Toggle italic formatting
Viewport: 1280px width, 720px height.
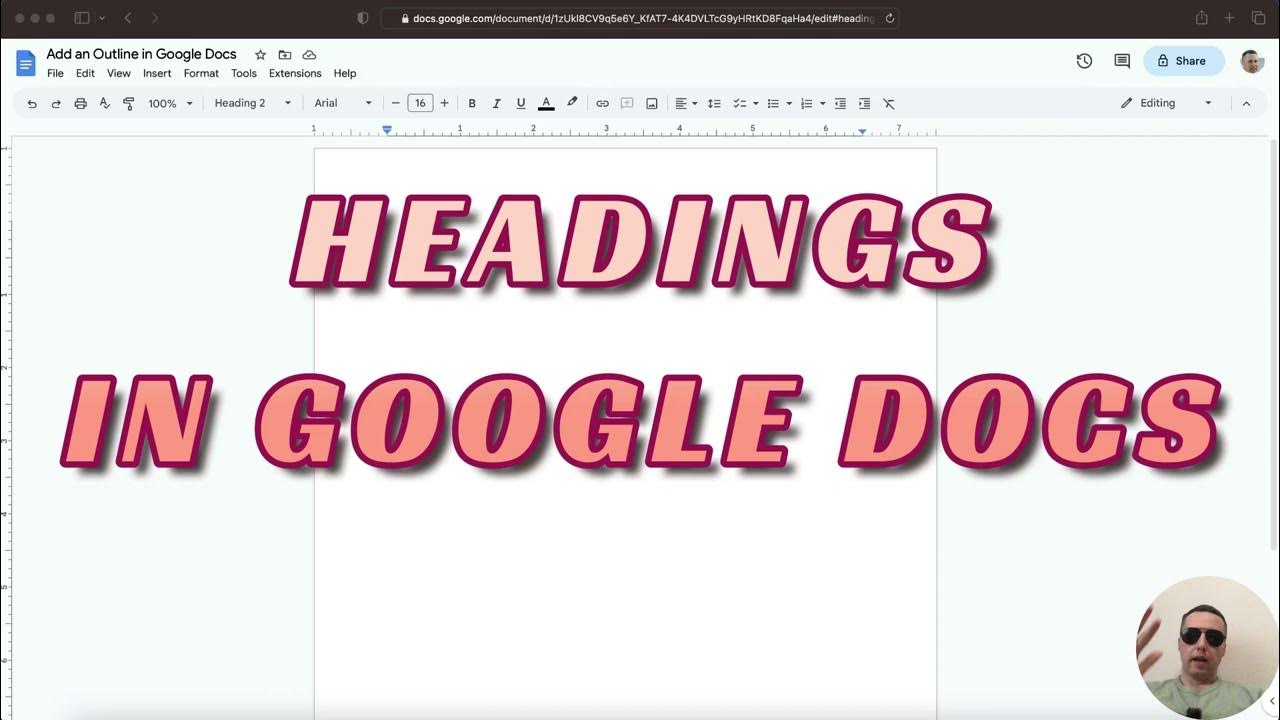(x=496, y=103)
